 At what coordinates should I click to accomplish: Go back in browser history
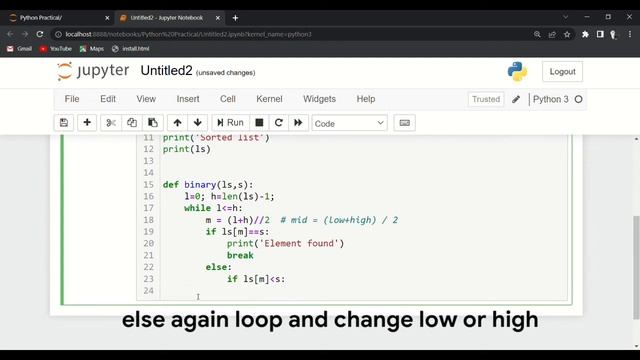[x=10, y=34]
